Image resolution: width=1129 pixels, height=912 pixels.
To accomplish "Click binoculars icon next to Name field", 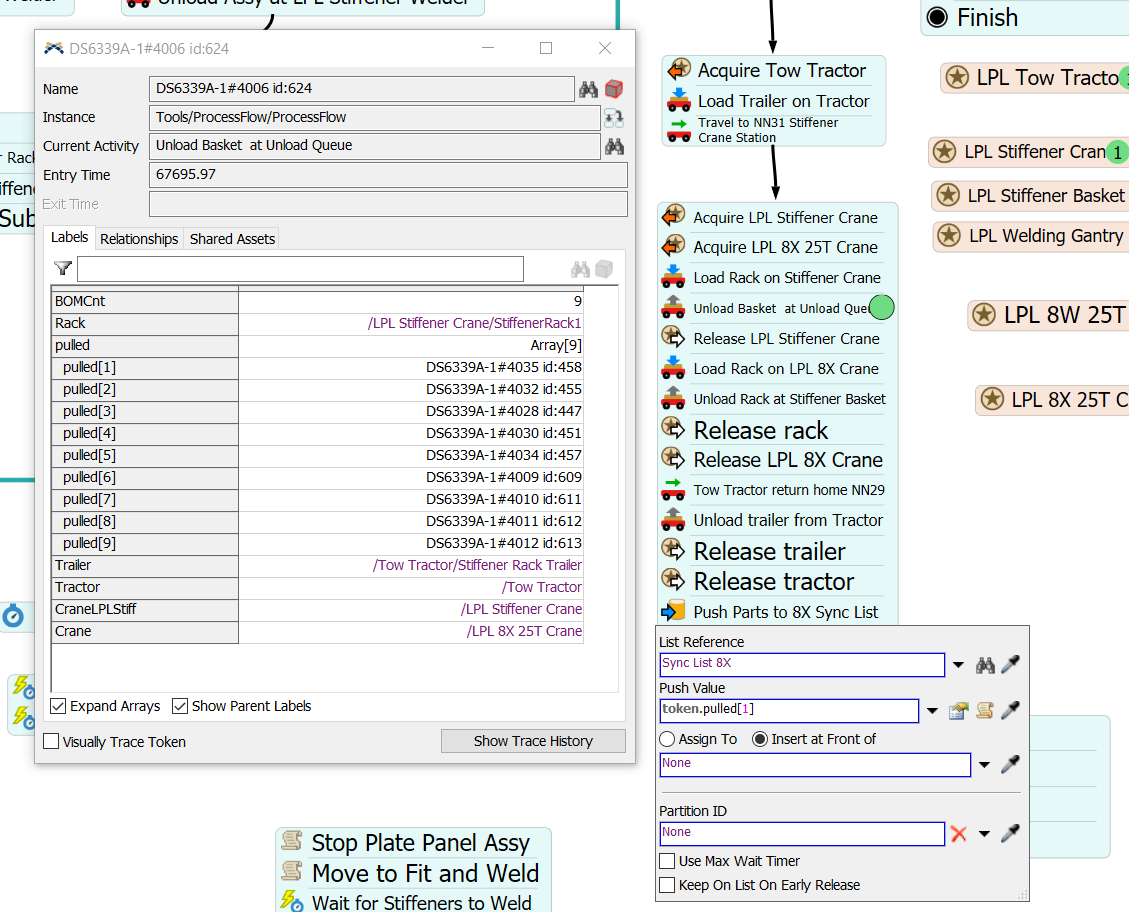I will point(588,89).
